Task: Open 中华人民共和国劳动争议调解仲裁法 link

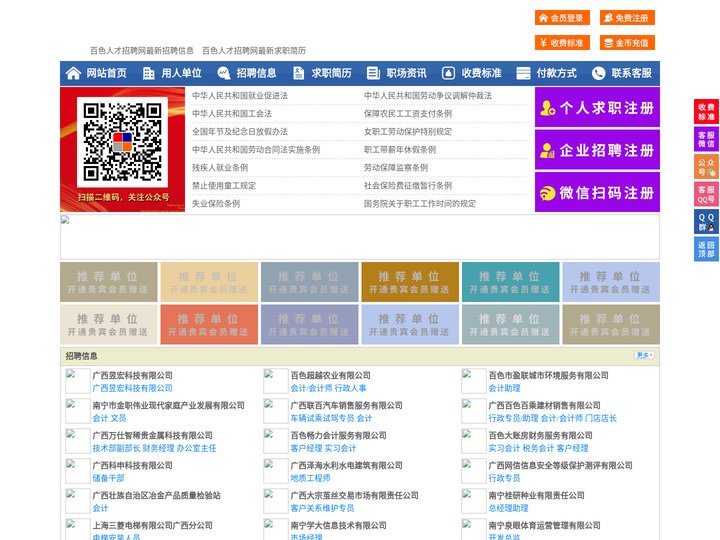Action: [428, 96]
